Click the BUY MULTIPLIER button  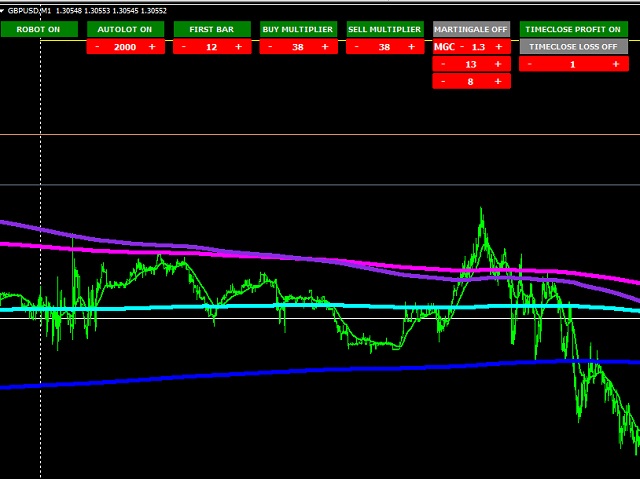(x=298, y=29)
